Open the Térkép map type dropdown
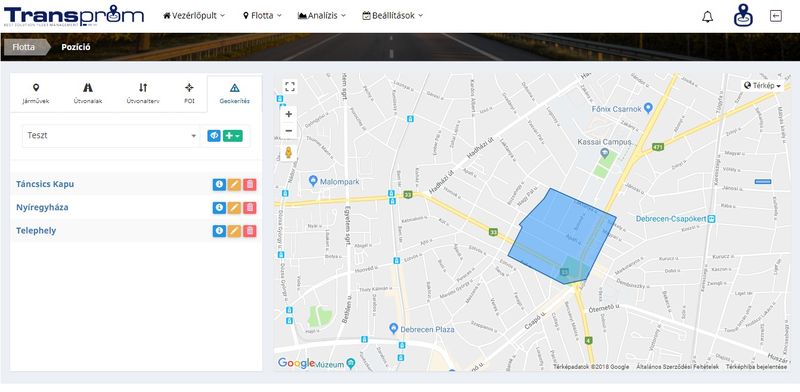Image resolution: width=800 pixels, height=392 pixels. tap(762, 86)
